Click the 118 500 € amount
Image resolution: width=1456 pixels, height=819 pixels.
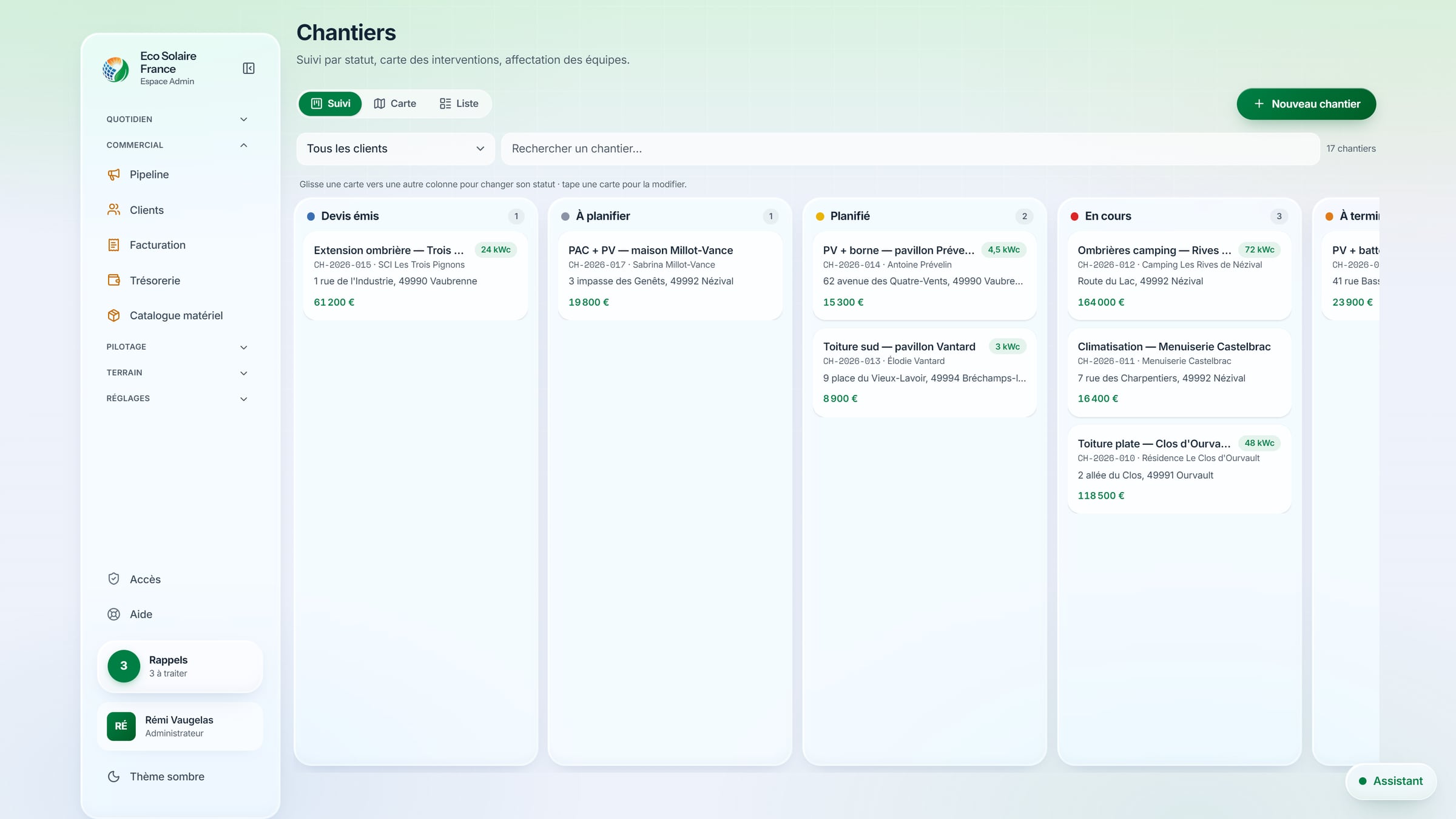(x=1100, y=496)
